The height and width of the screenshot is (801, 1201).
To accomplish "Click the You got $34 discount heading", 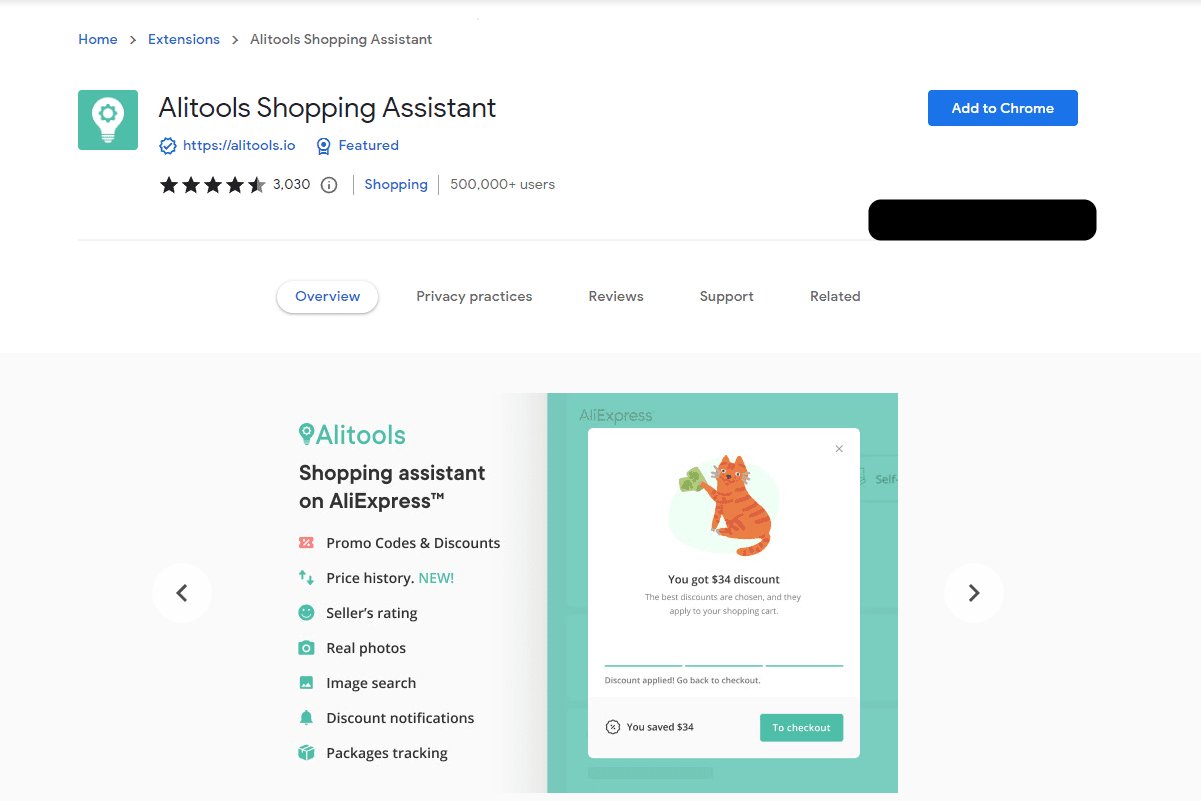I will [724, 579].
